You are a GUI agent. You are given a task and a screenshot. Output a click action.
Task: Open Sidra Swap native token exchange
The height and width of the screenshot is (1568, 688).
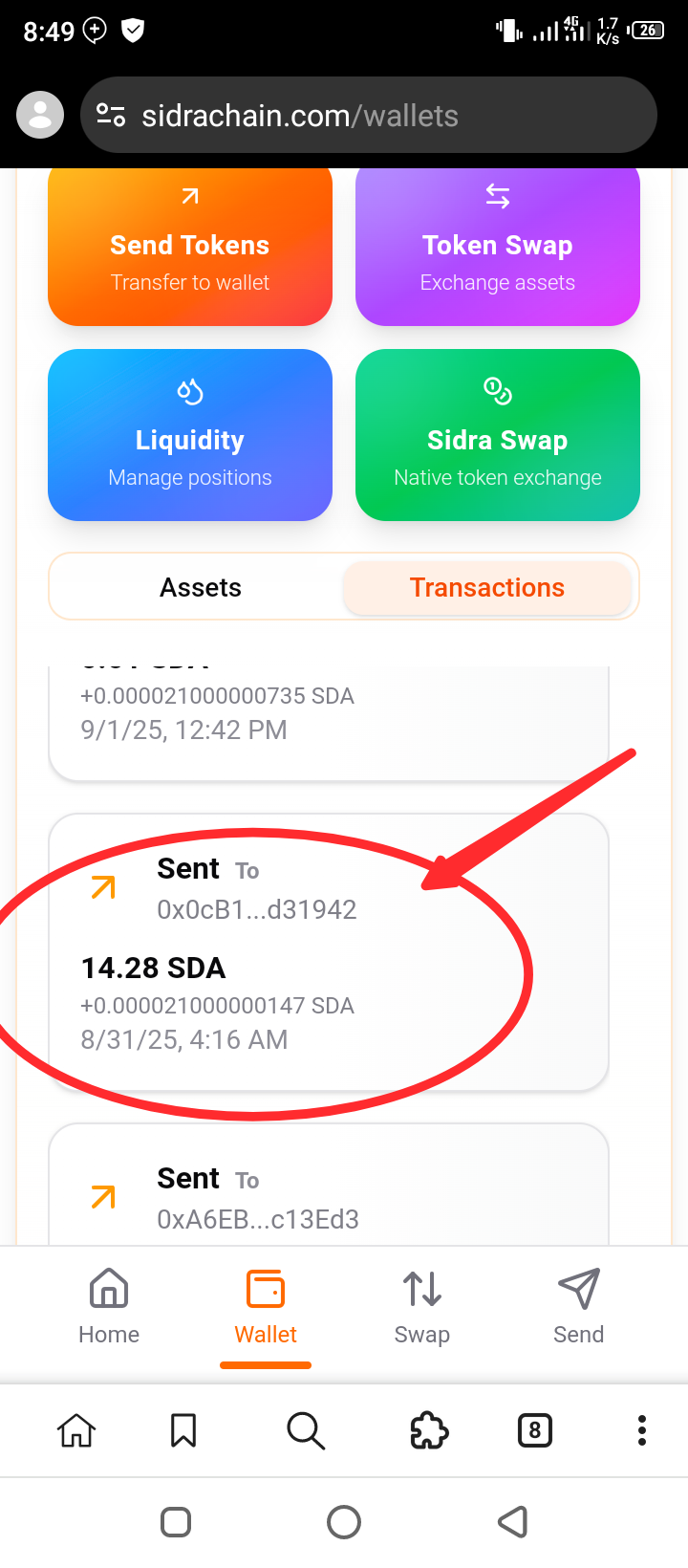pyautogui.click(x=497, y=435)
